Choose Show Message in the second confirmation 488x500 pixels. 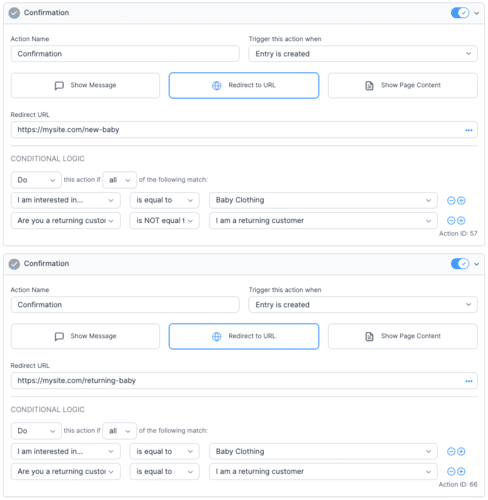tap(85, 336)
